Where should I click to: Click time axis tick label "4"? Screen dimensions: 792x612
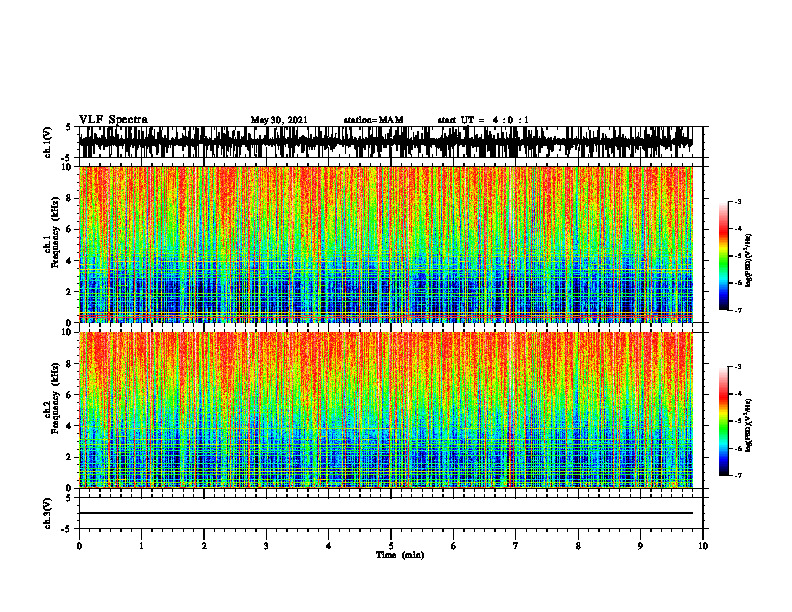[329, 546]
